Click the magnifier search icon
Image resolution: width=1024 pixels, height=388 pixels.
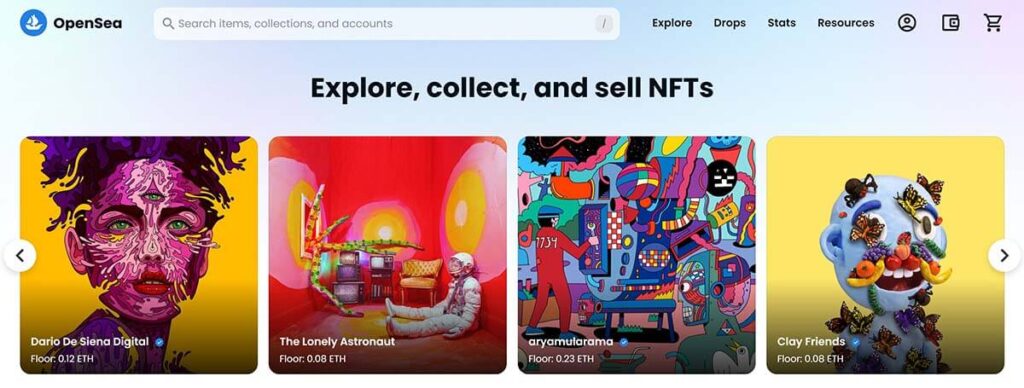coord(168,24)
